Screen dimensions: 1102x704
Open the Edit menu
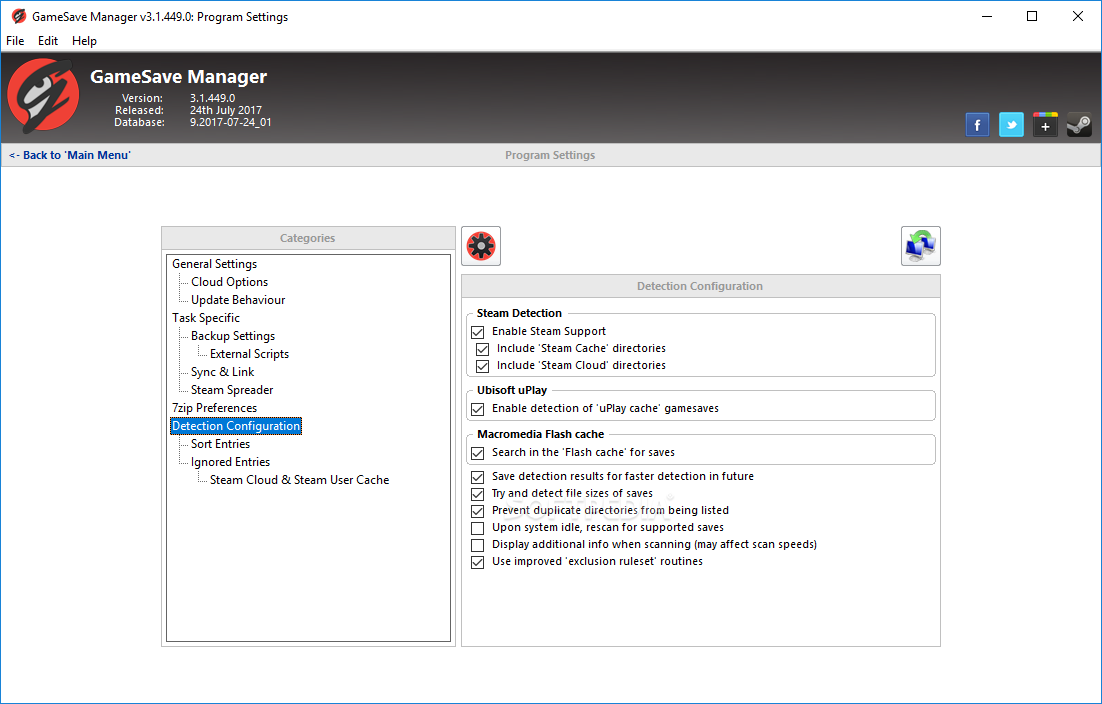(x=48, y=41)
